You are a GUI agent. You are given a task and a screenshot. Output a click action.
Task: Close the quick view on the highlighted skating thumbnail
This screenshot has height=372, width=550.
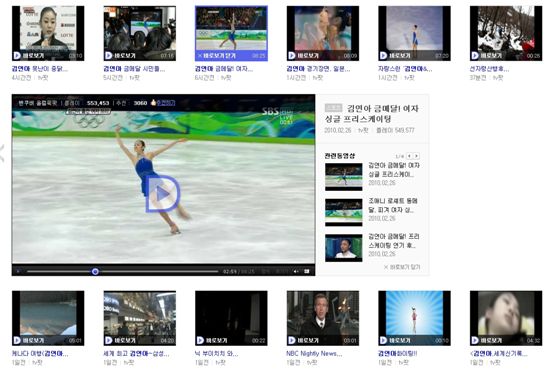pyautogui.click(x=216, y=56)
